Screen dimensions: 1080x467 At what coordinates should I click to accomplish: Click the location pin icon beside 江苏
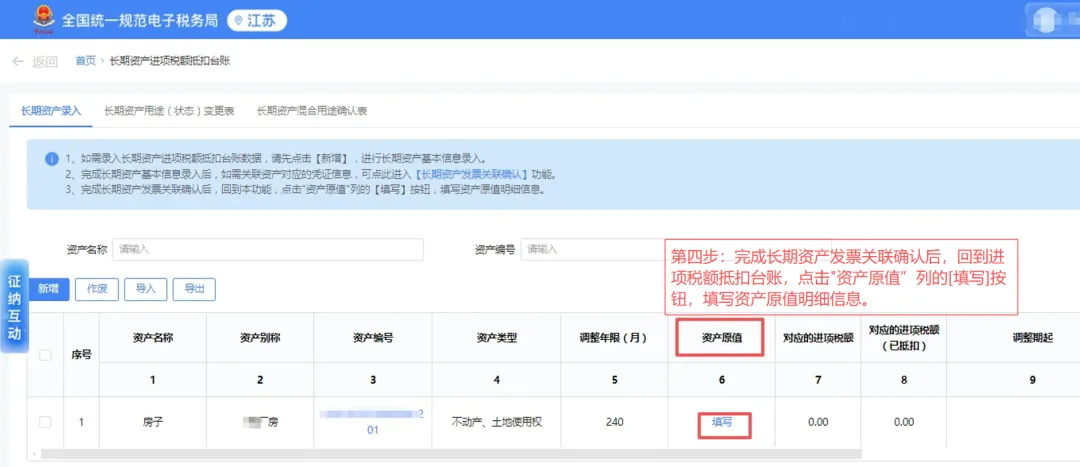click(239, 21)
